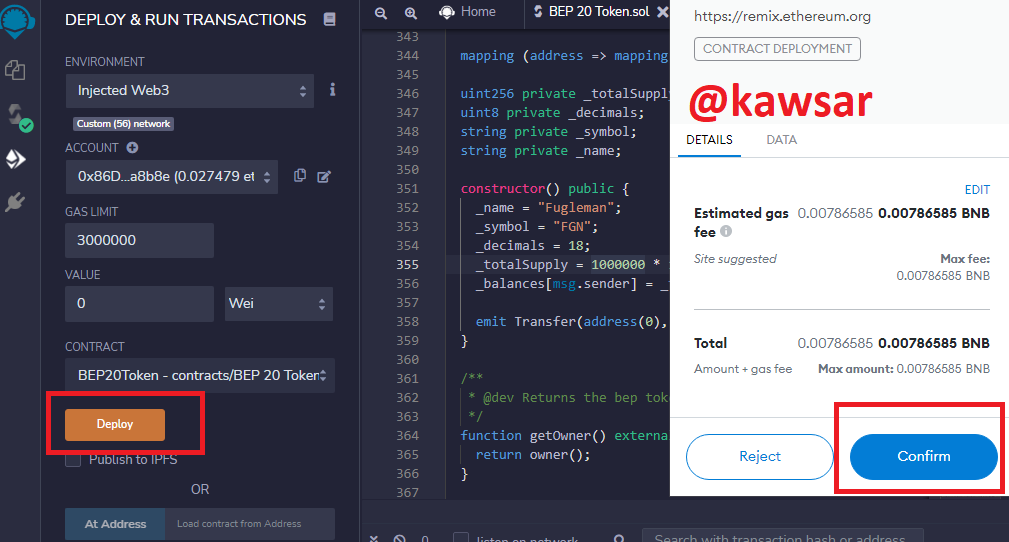Viewport: 1009px width, 542px height.
Task: Clear the terminal console icon
Action: 400,539
